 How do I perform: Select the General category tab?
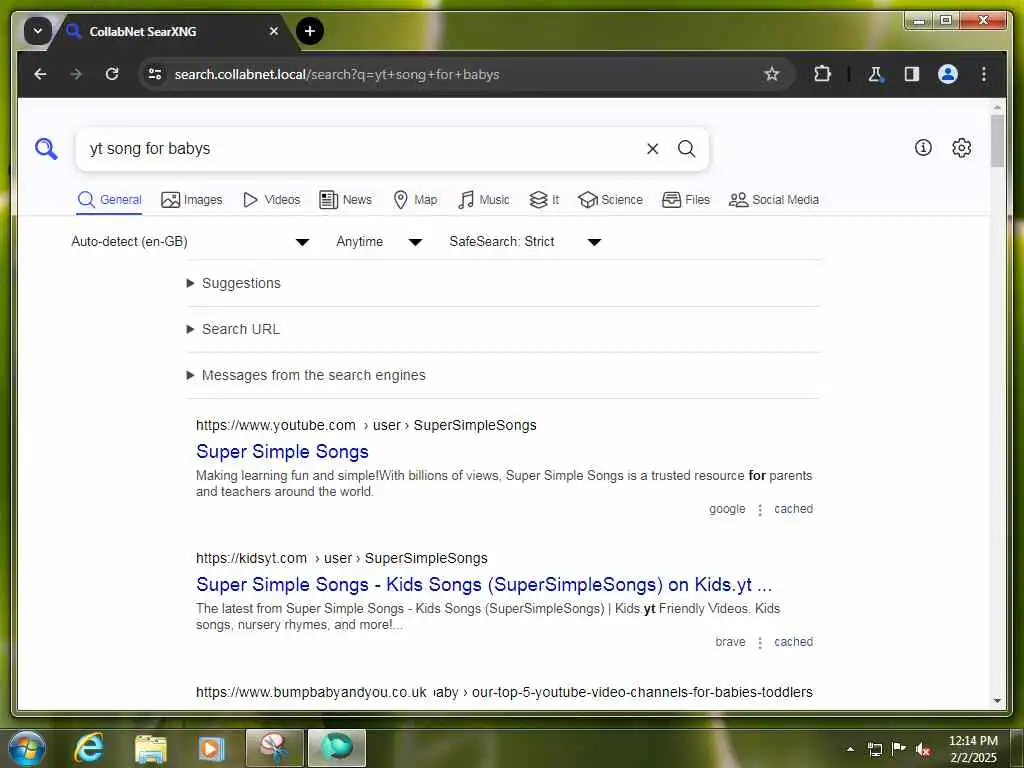coord(109,200)
